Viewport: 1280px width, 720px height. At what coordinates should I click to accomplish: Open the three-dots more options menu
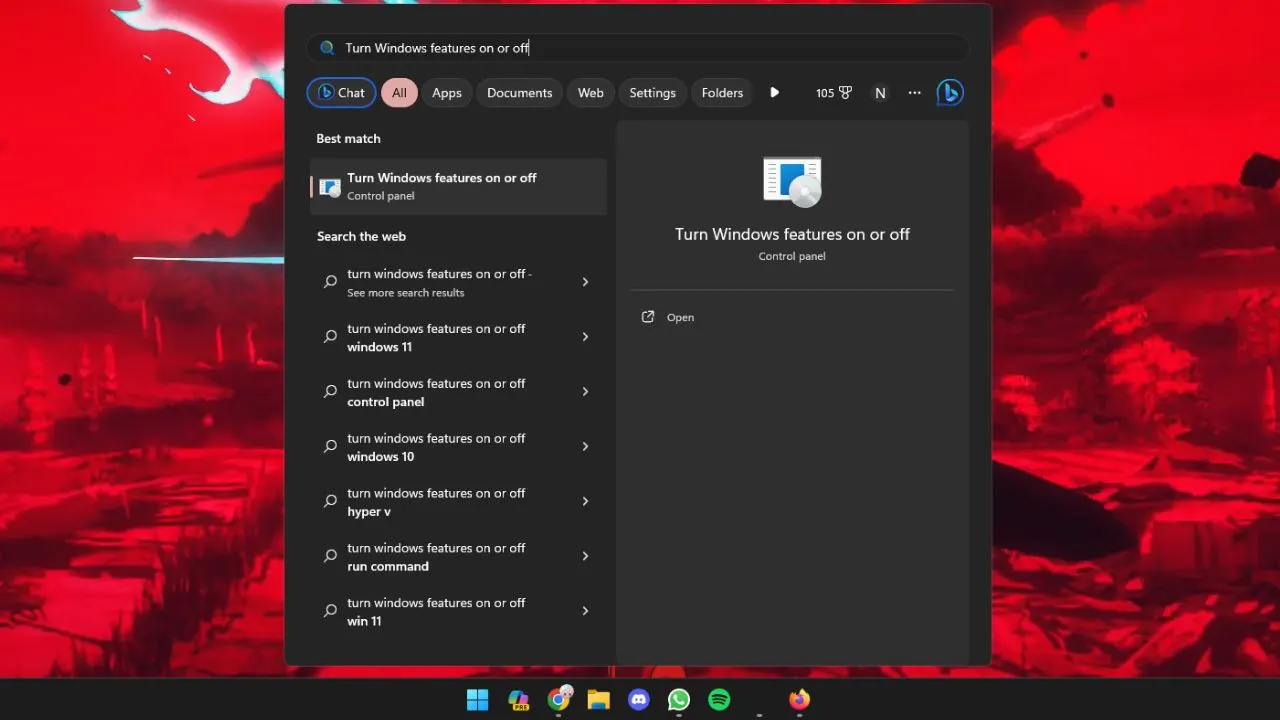pos(914,93)
